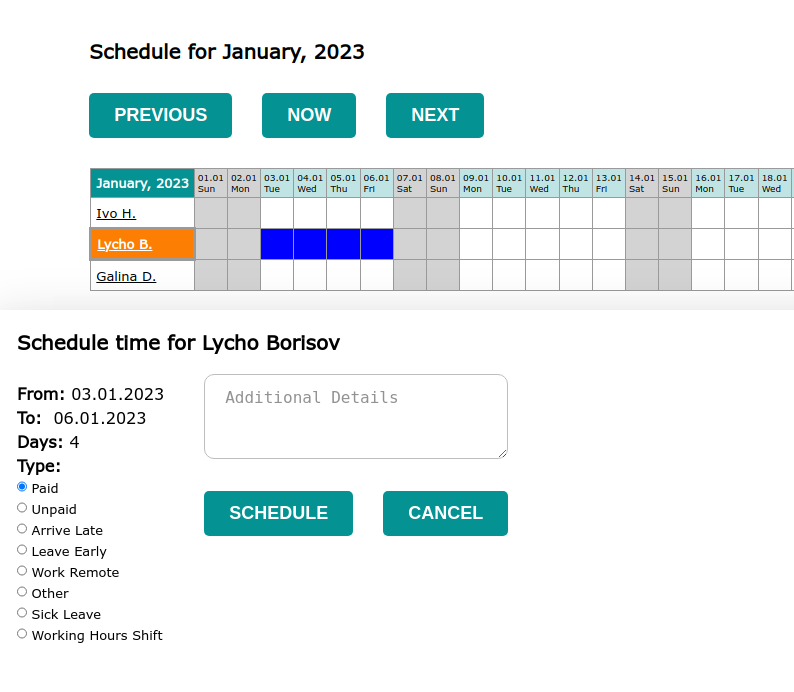794x692 pixels.
Task: Select the Other type option
Action: tap(22, 592)
